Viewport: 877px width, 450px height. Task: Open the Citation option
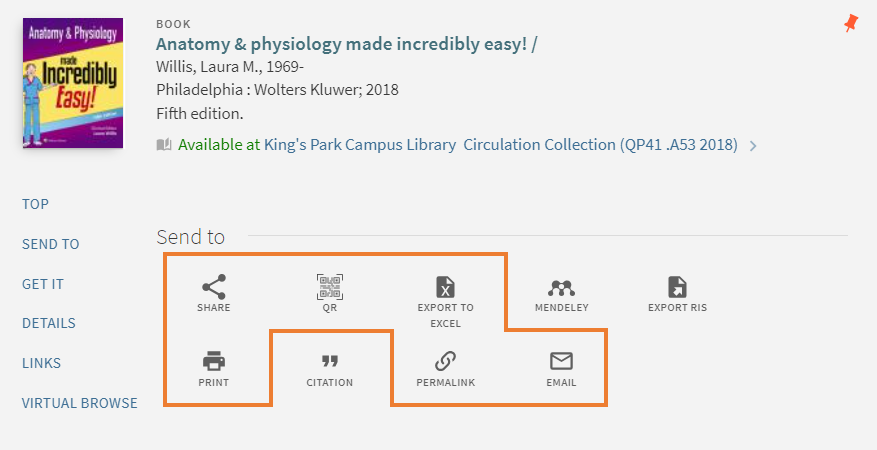(x=329, y=361)
